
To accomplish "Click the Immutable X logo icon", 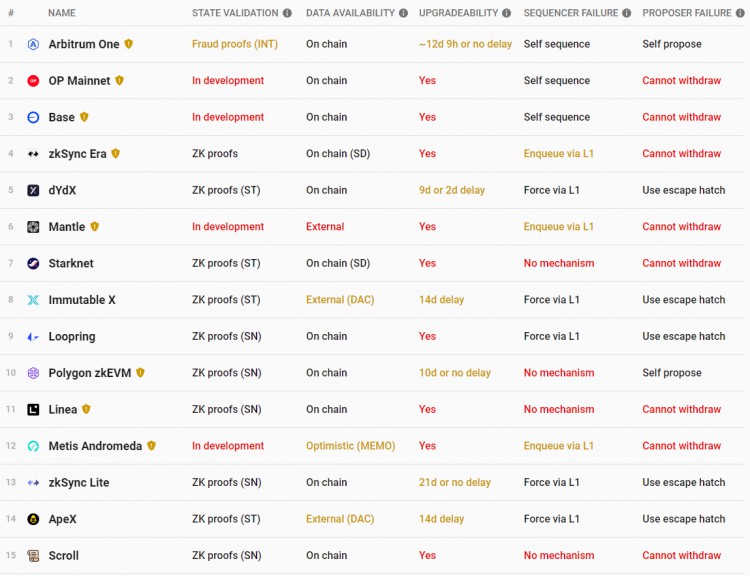I will coord(33,300).
